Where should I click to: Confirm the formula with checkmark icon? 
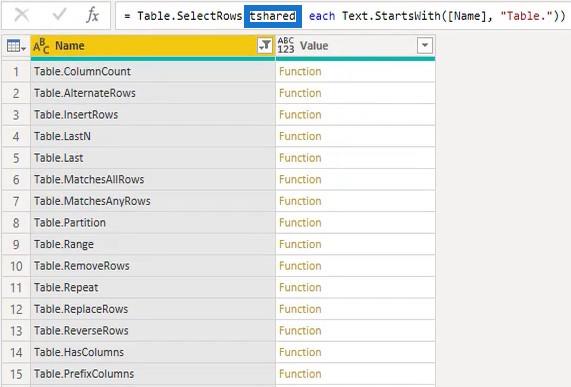pyautogui.click(x=59, y=15)
